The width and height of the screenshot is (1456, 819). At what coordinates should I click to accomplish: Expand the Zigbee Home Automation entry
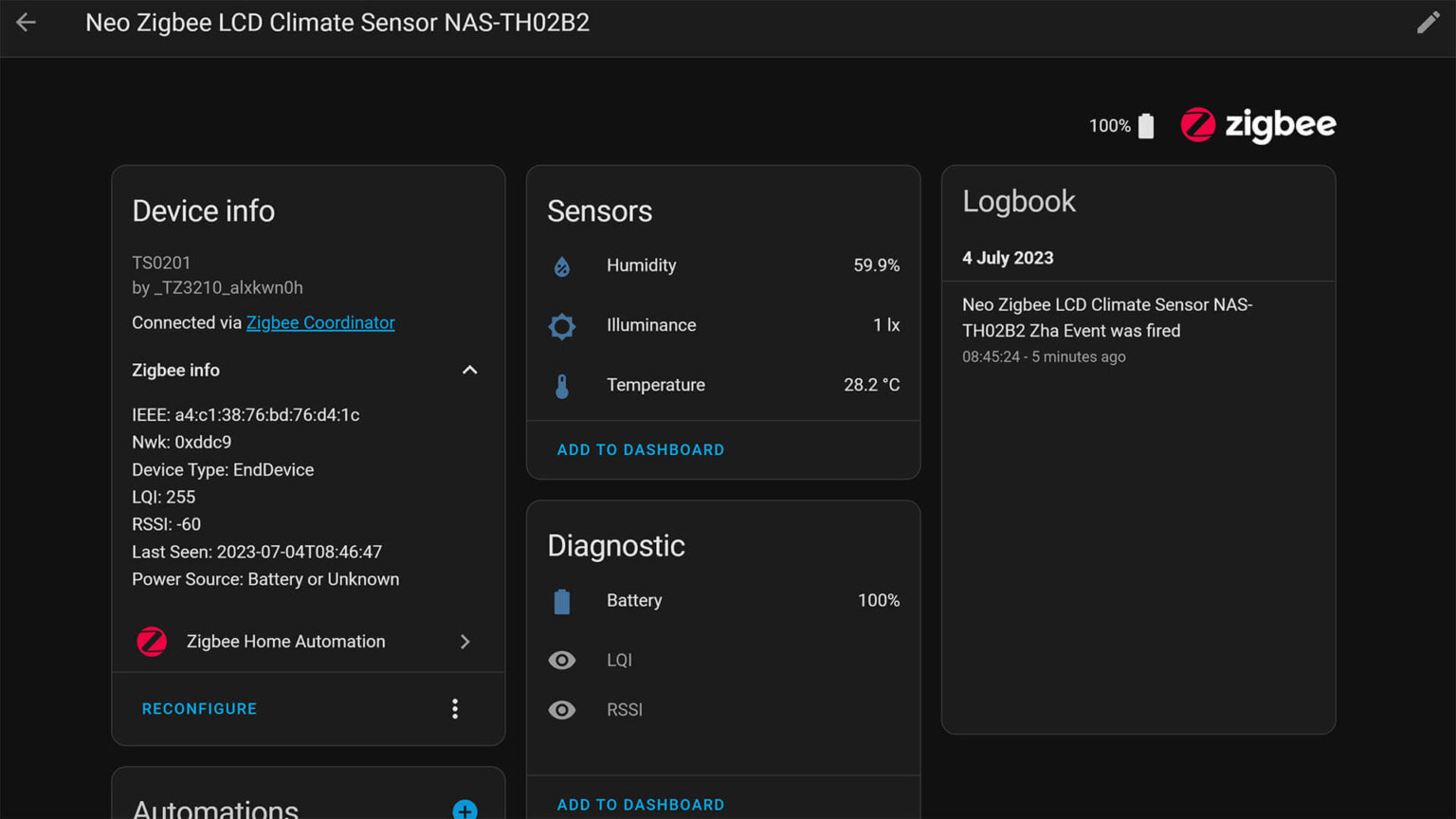click(x=464, y=642)
